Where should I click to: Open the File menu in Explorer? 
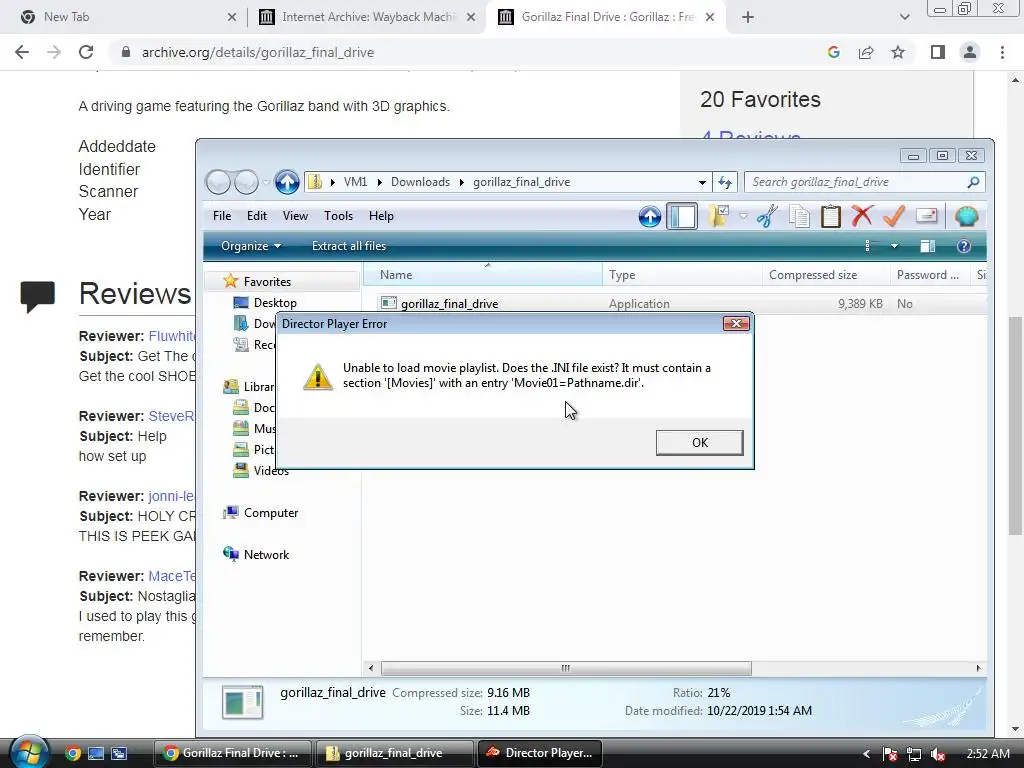222,216
